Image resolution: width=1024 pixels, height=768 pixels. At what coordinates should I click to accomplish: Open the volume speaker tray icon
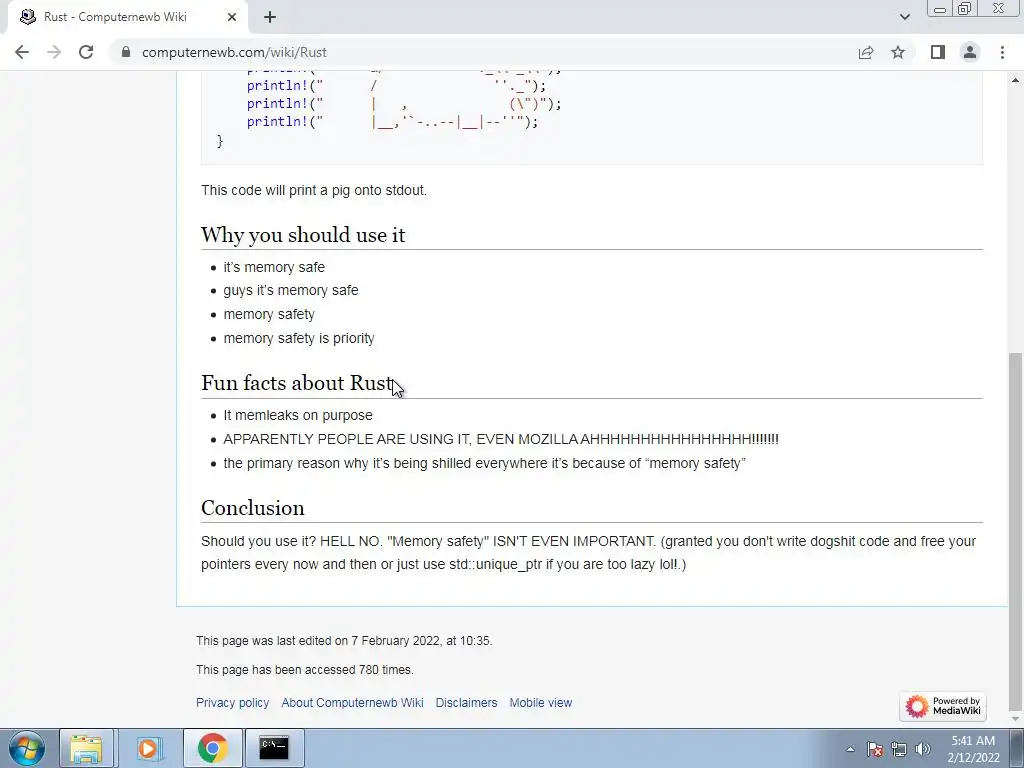[923, 749]
